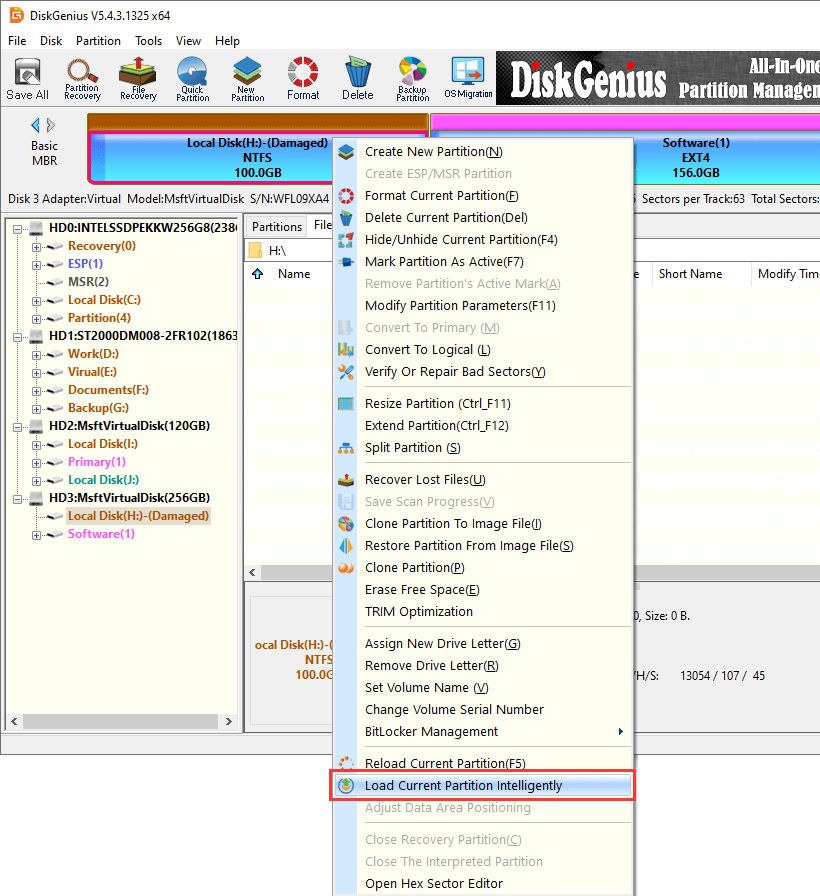This screenshot has height=896, width=820.
Task: Expand the Software(1) partition node
Action: 37,534
